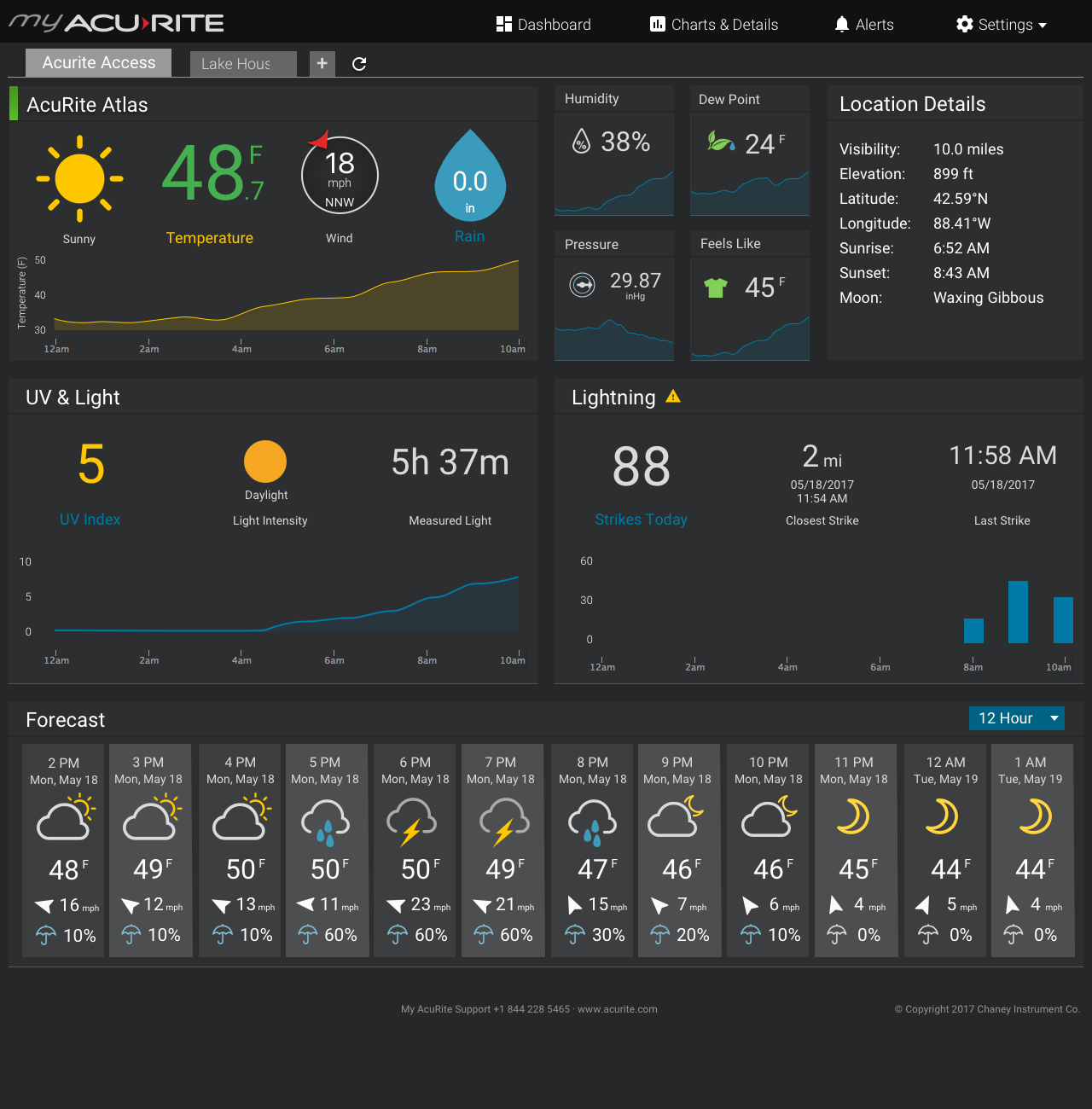The image size is (1092, 1109).
Task: Click the 7 PM thunderstorm icon
Action: (504, 822)
